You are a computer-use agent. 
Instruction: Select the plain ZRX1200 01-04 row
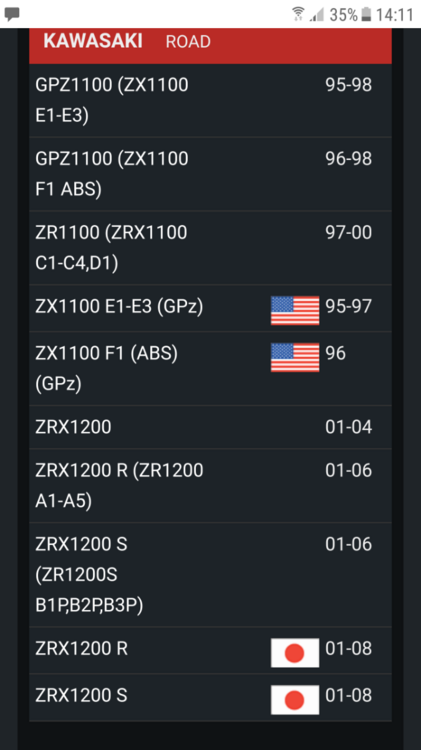click(x=210, y=427)
